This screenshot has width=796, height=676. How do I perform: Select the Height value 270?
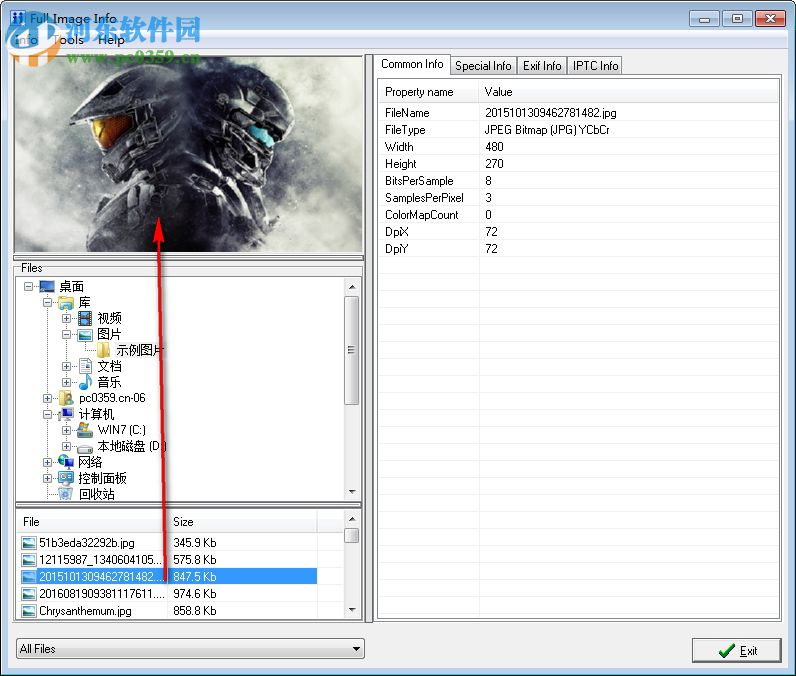point(494,163)
